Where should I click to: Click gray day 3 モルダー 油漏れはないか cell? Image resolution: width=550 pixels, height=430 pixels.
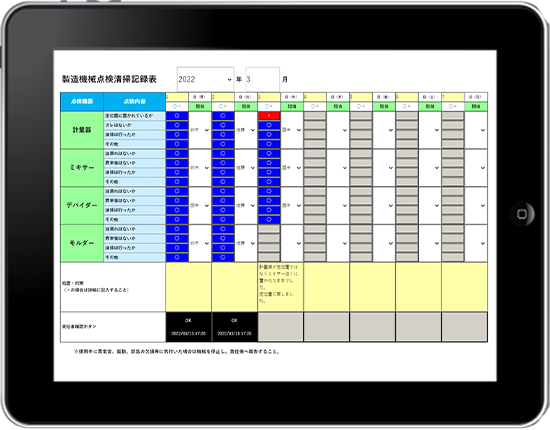[269, 229]
